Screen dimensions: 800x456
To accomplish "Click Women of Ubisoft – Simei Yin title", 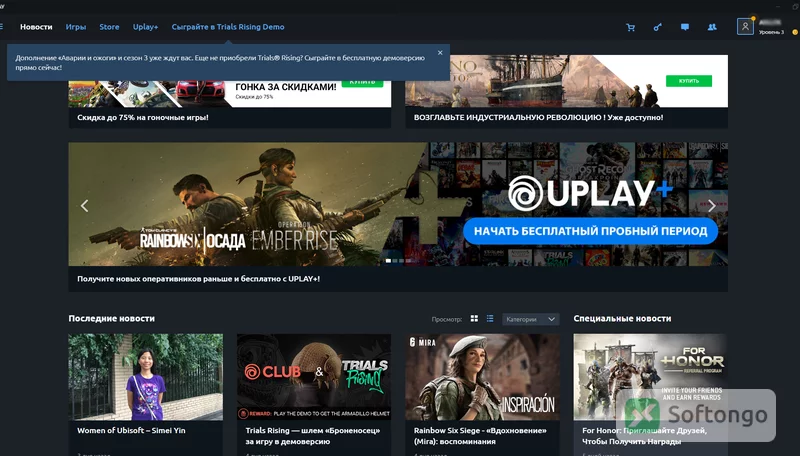I will pos(131,430).
